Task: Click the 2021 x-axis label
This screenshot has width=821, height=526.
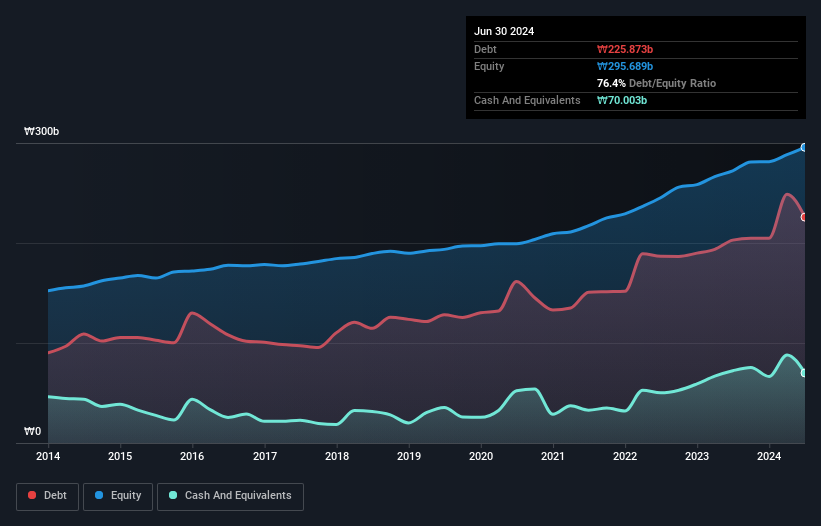Action: (553, 456)
